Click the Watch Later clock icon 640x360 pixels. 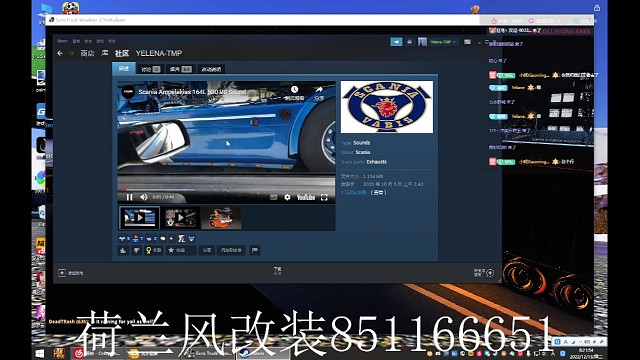point(294,89)
